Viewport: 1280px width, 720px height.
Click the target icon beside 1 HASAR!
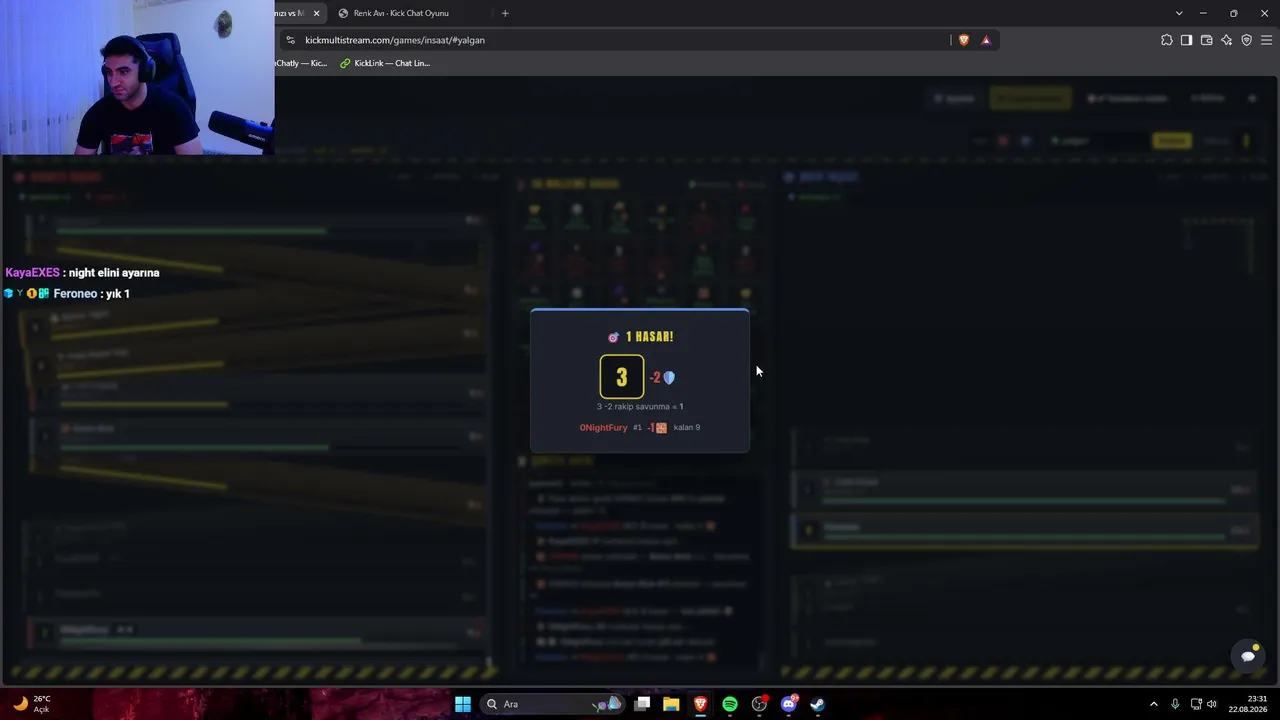(613, 337)
